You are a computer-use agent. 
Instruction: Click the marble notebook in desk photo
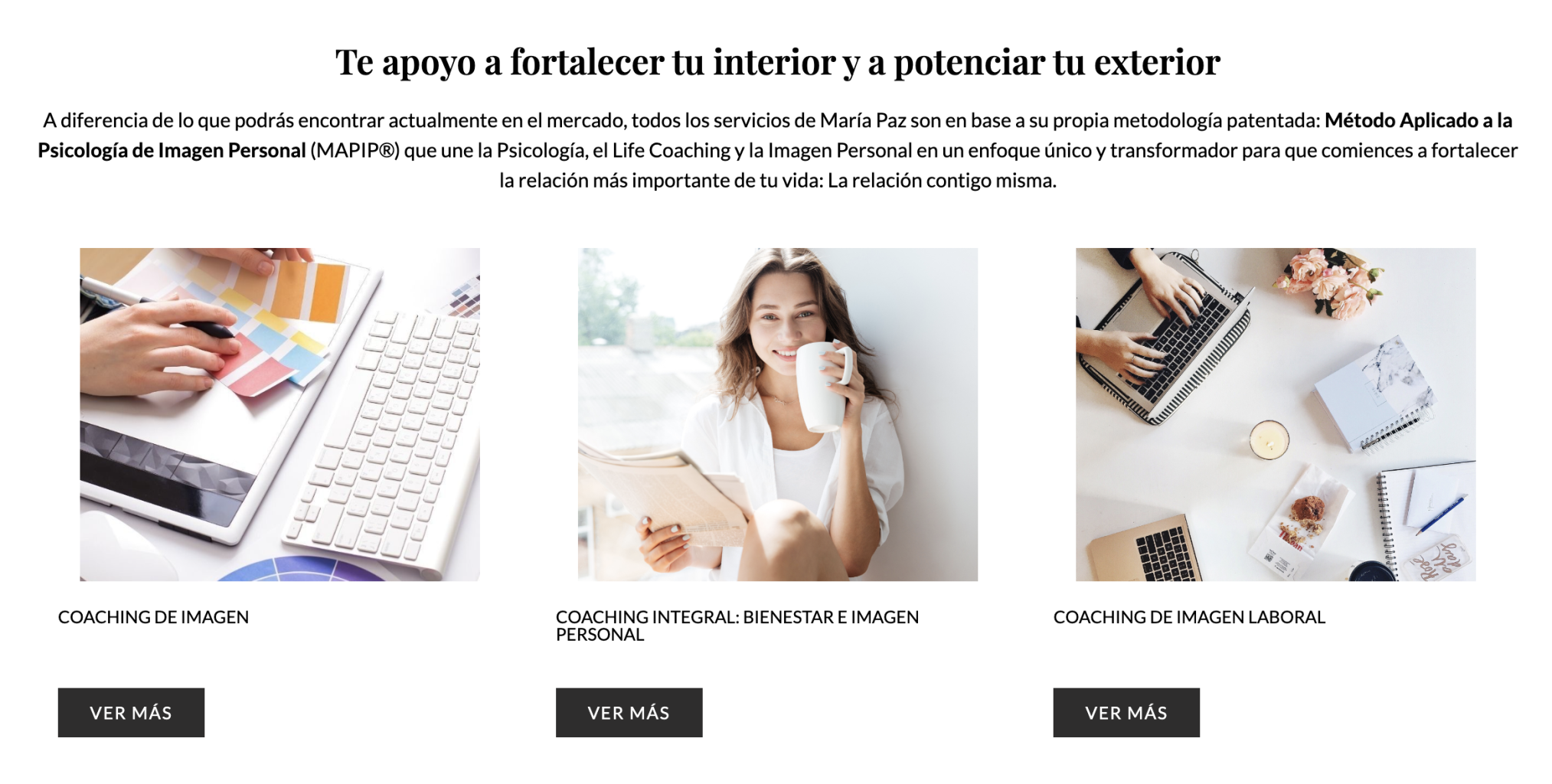coord(1374,394)
